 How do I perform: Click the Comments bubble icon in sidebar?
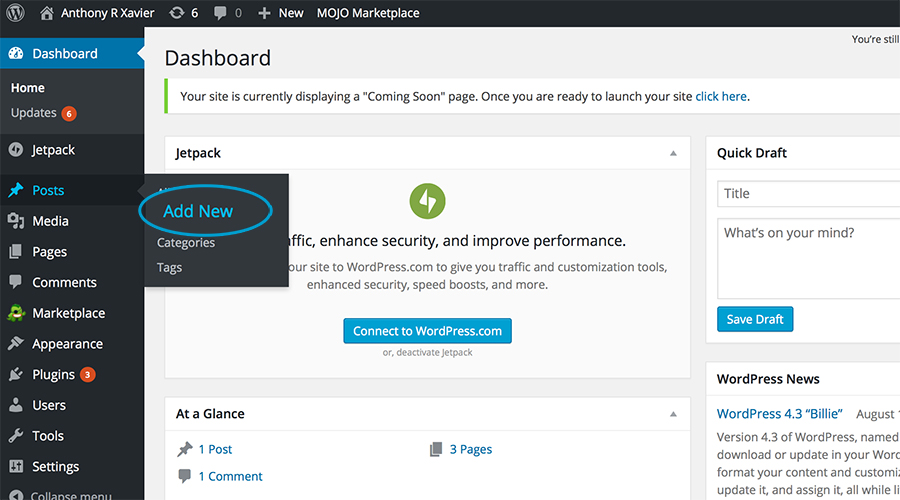pyautogui.click(x=16, y=282)
